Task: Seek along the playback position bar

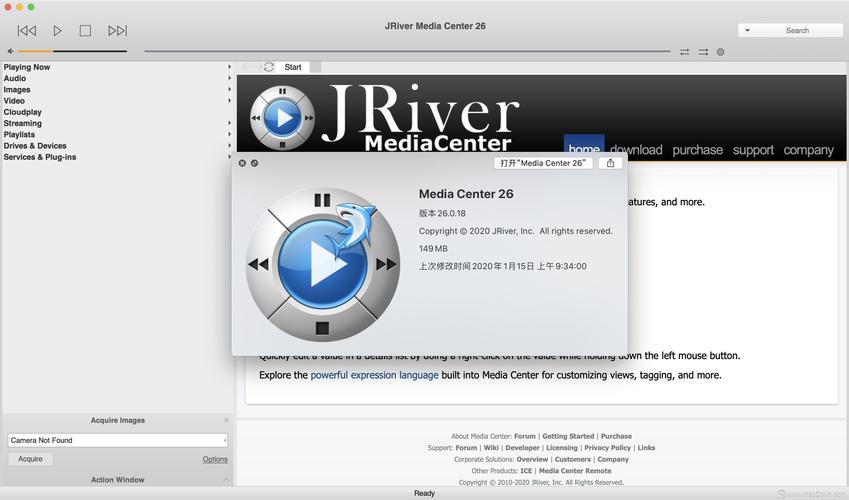Action: [407, 51]
